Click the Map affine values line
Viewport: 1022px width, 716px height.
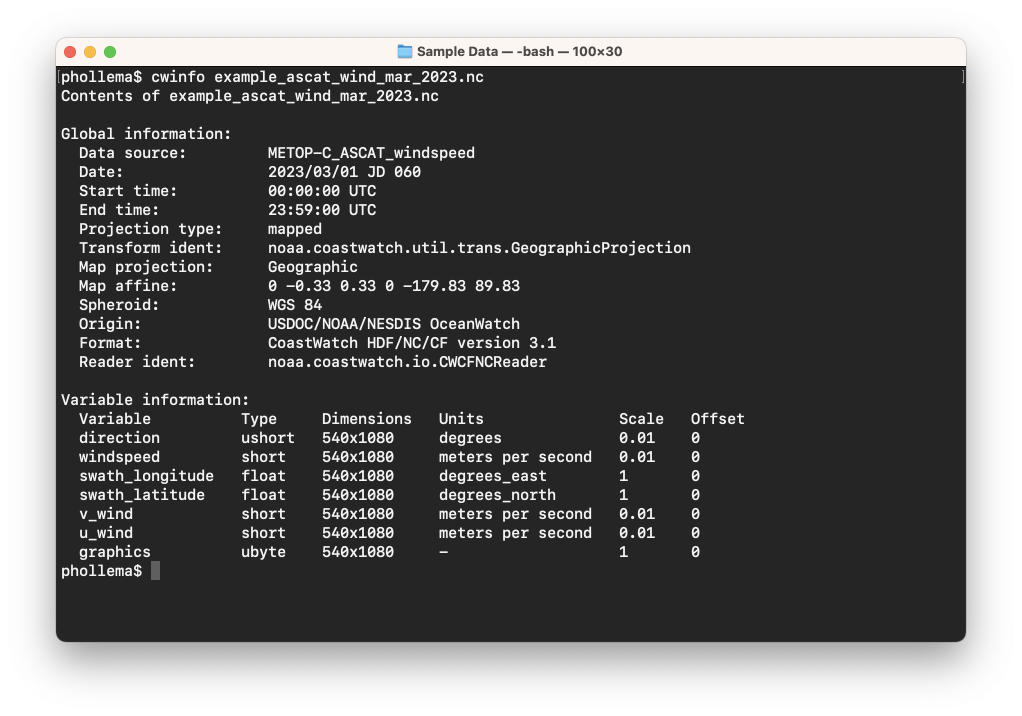click(x=393, y=286)
